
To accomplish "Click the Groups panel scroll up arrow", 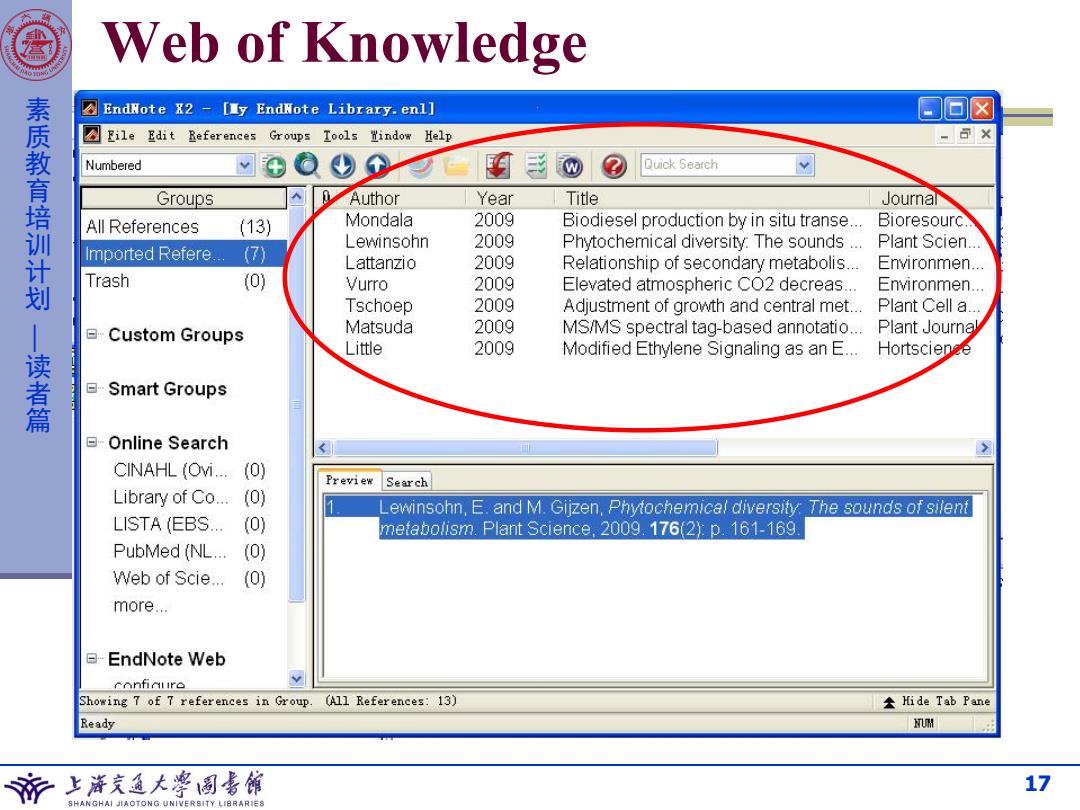I will click(296, 196).
